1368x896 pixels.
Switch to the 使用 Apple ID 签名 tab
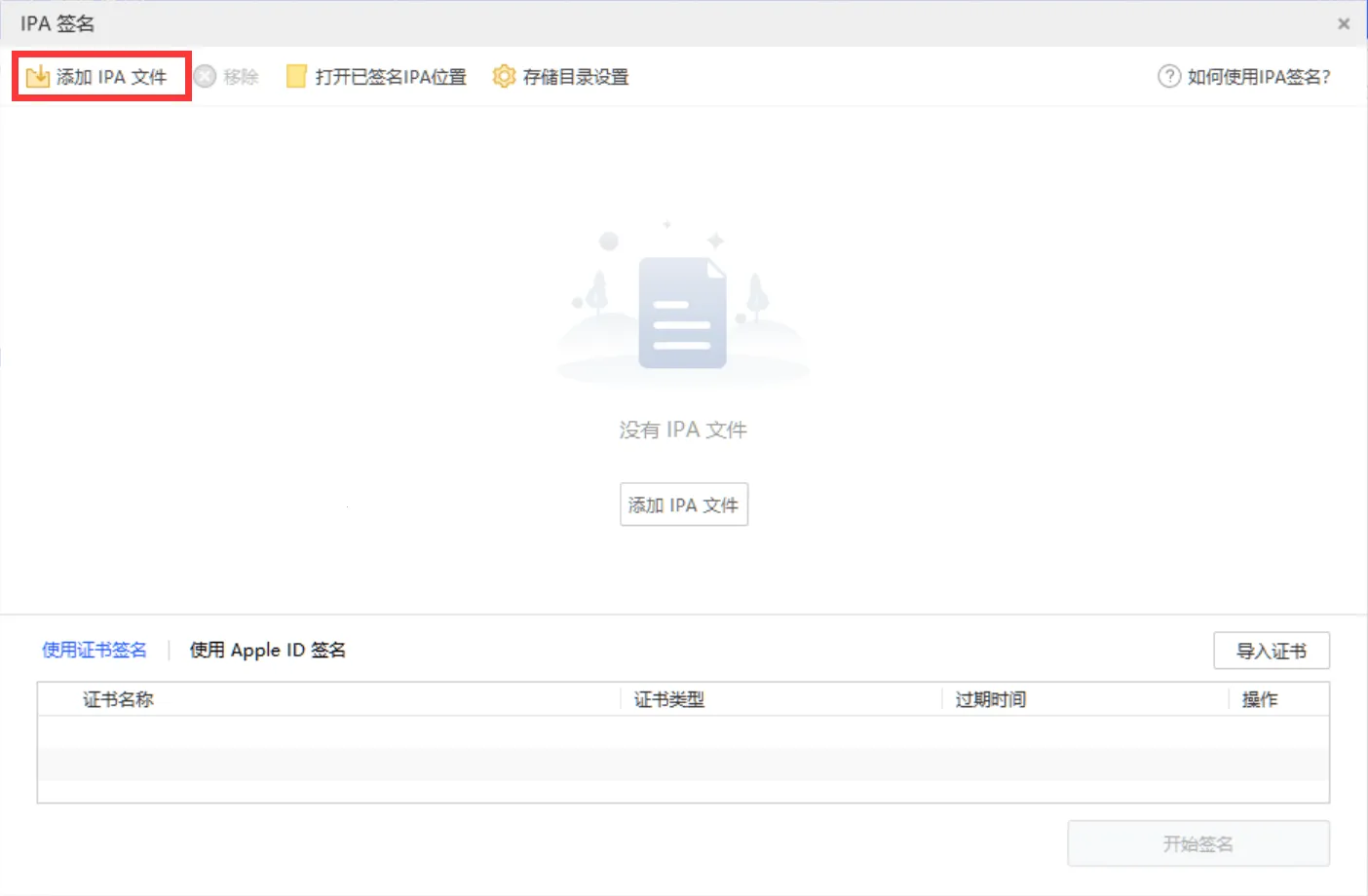tap(267, 650)
